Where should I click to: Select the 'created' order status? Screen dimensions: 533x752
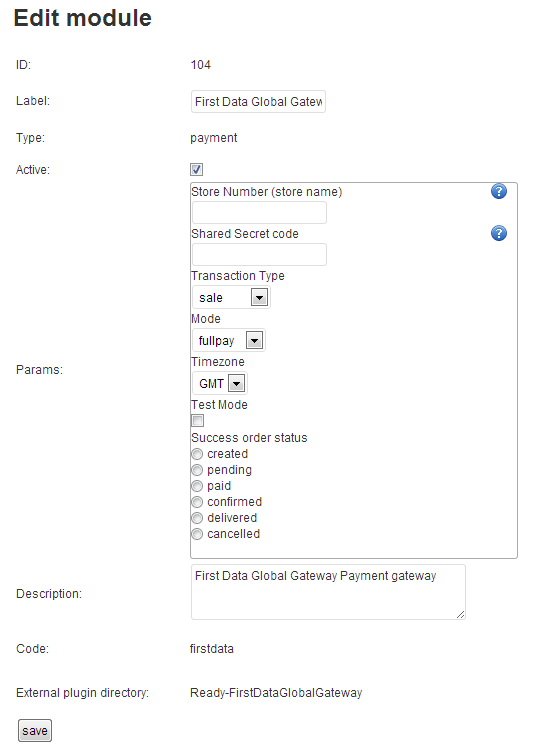[197, 454]
